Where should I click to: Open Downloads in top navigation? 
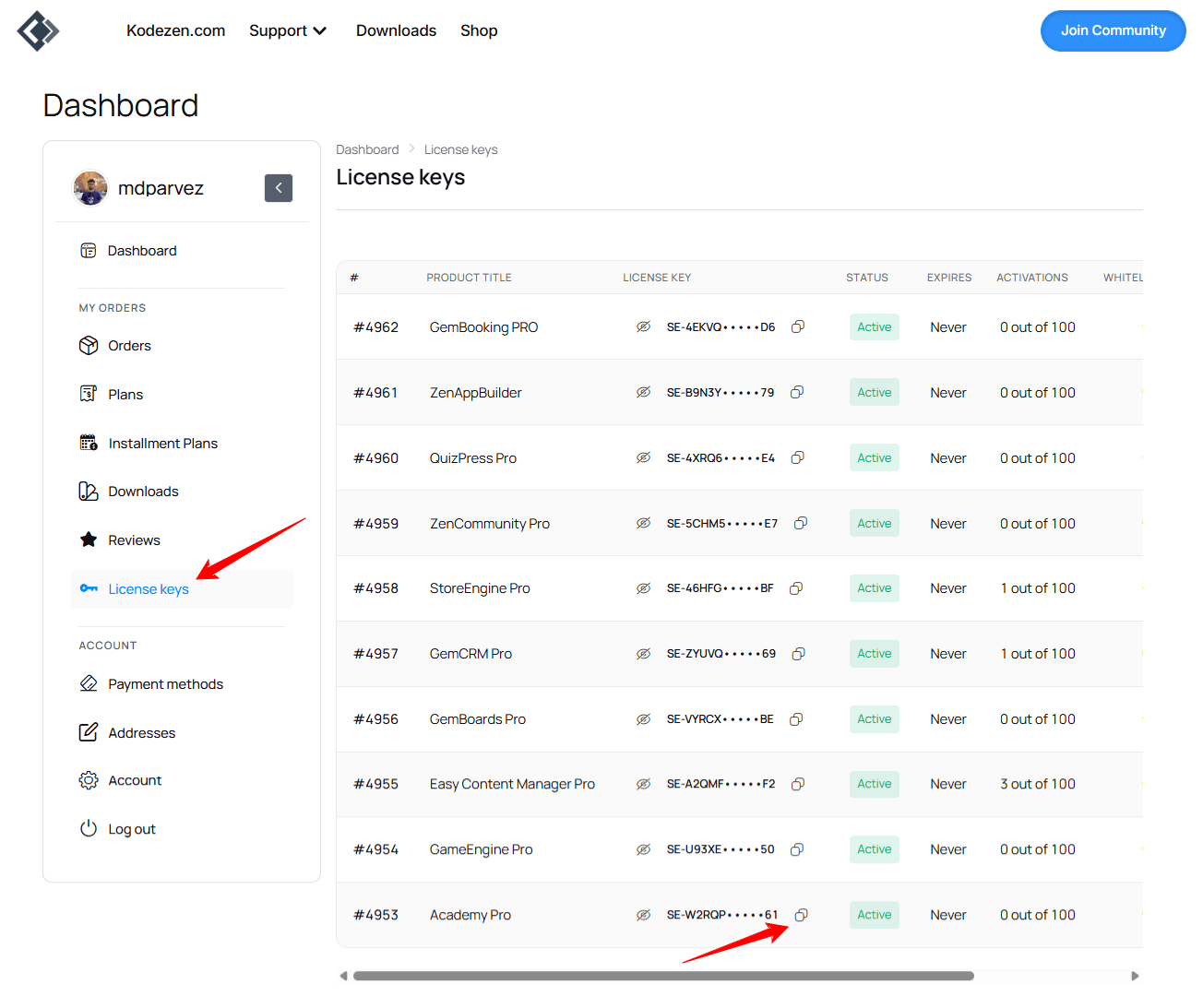tap(396, 30)
